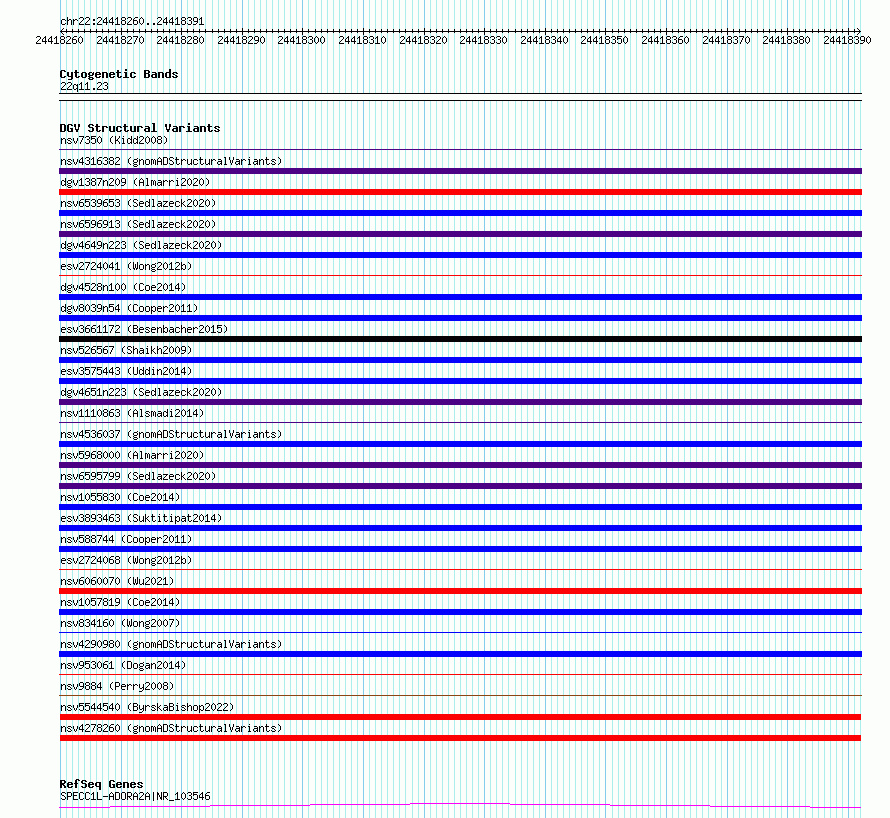Click the Cytogenetic Bands track title
This screenshot has height=818, width=890.
point(119,74)
